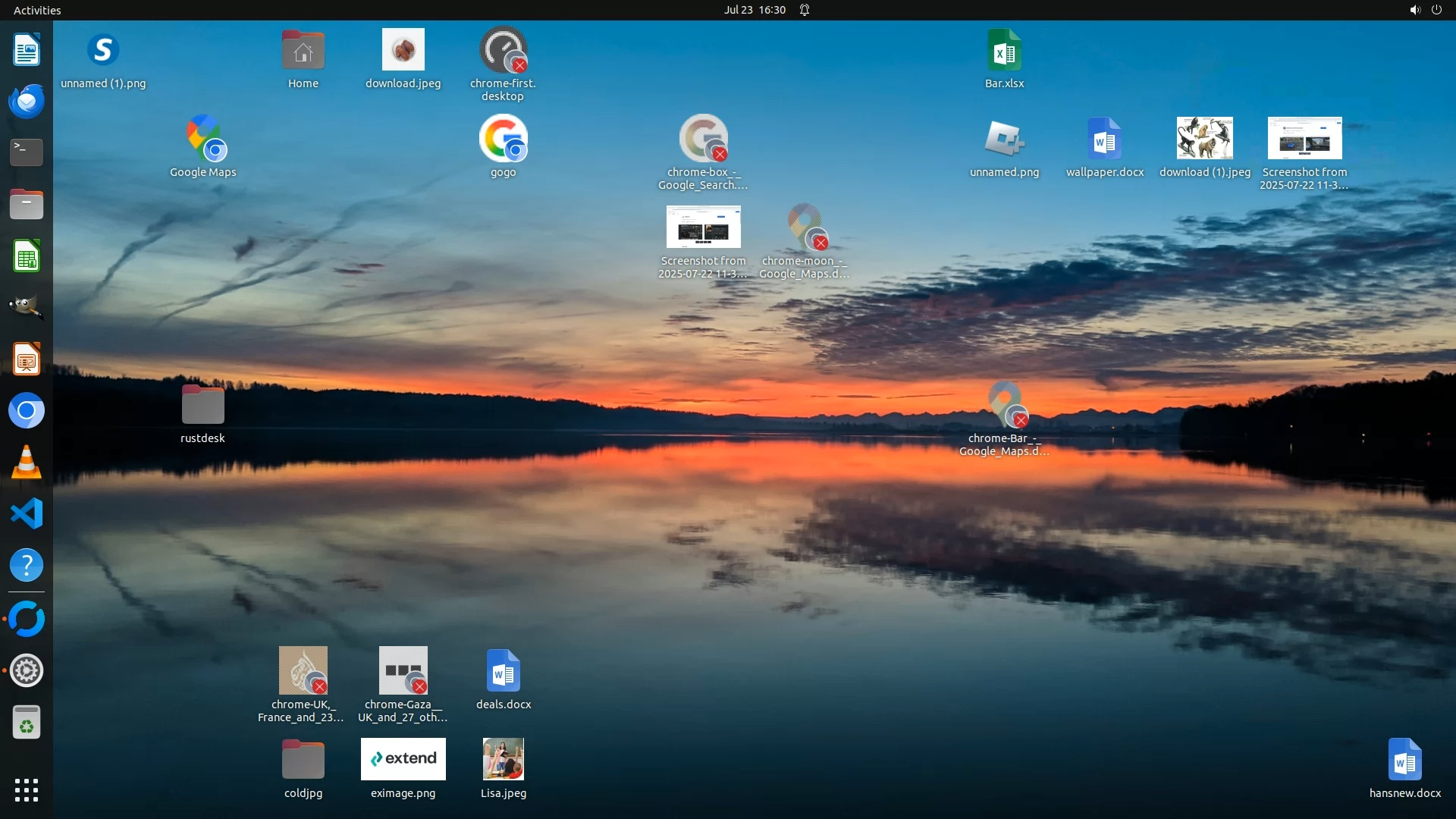Click the Activities button
Screen dimensions: 1456x819
[x=37, y=10]
